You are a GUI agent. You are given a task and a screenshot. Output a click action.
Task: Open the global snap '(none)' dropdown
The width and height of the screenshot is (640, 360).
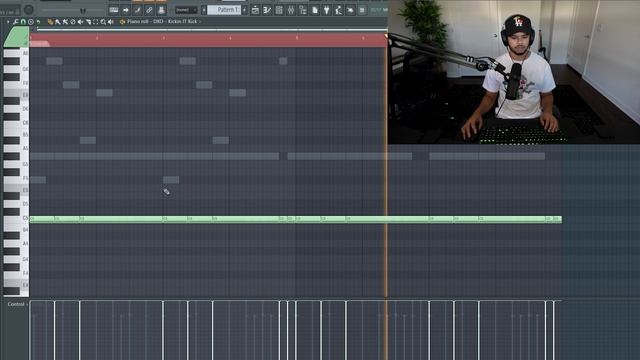click(186, 10)
